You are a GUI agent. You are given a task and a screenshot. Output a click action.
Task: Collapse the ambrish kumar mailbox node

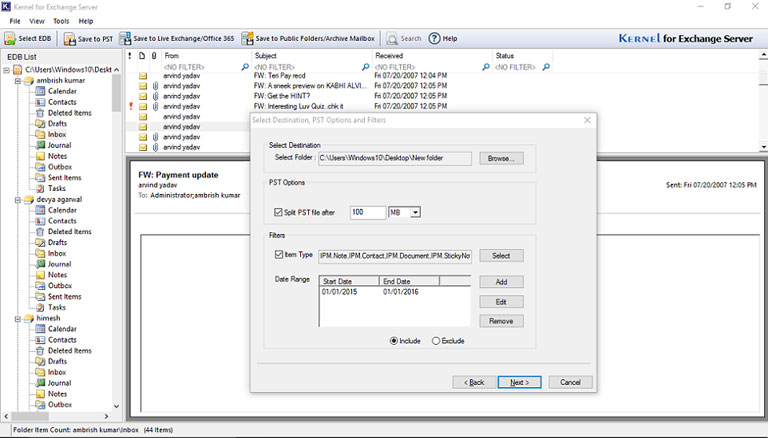pyautogui.click(x=18, y=81)
